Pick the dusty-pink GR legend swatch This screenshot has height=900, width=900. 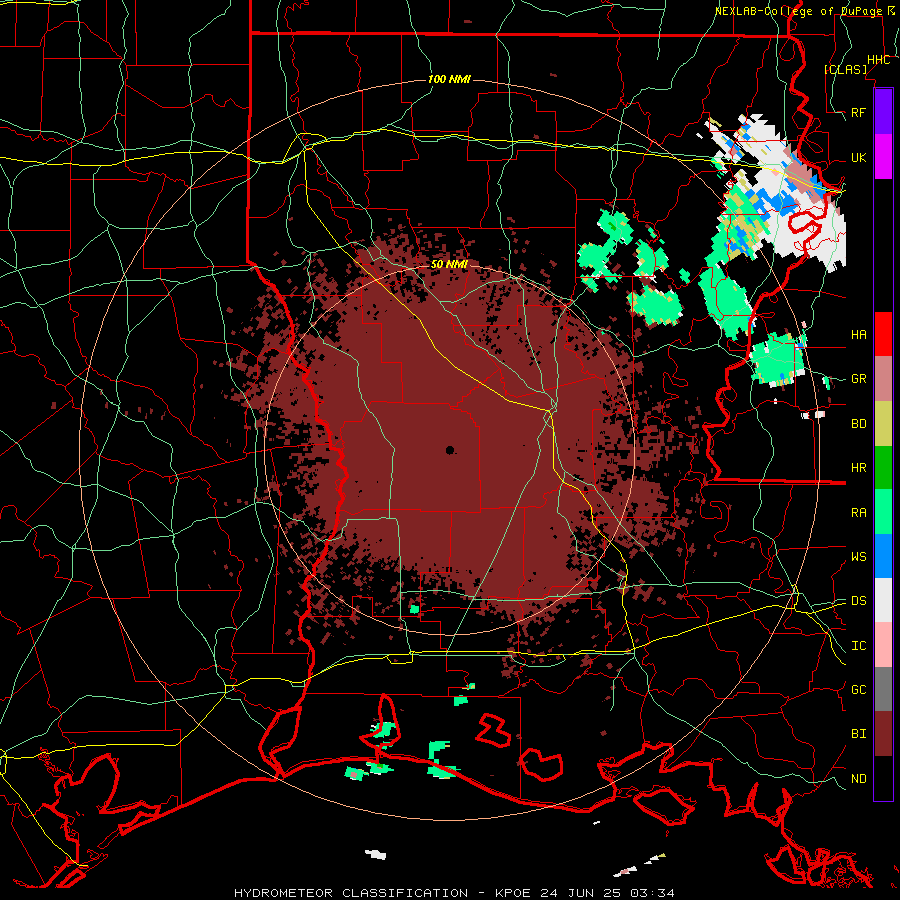(x=883, y=379)
